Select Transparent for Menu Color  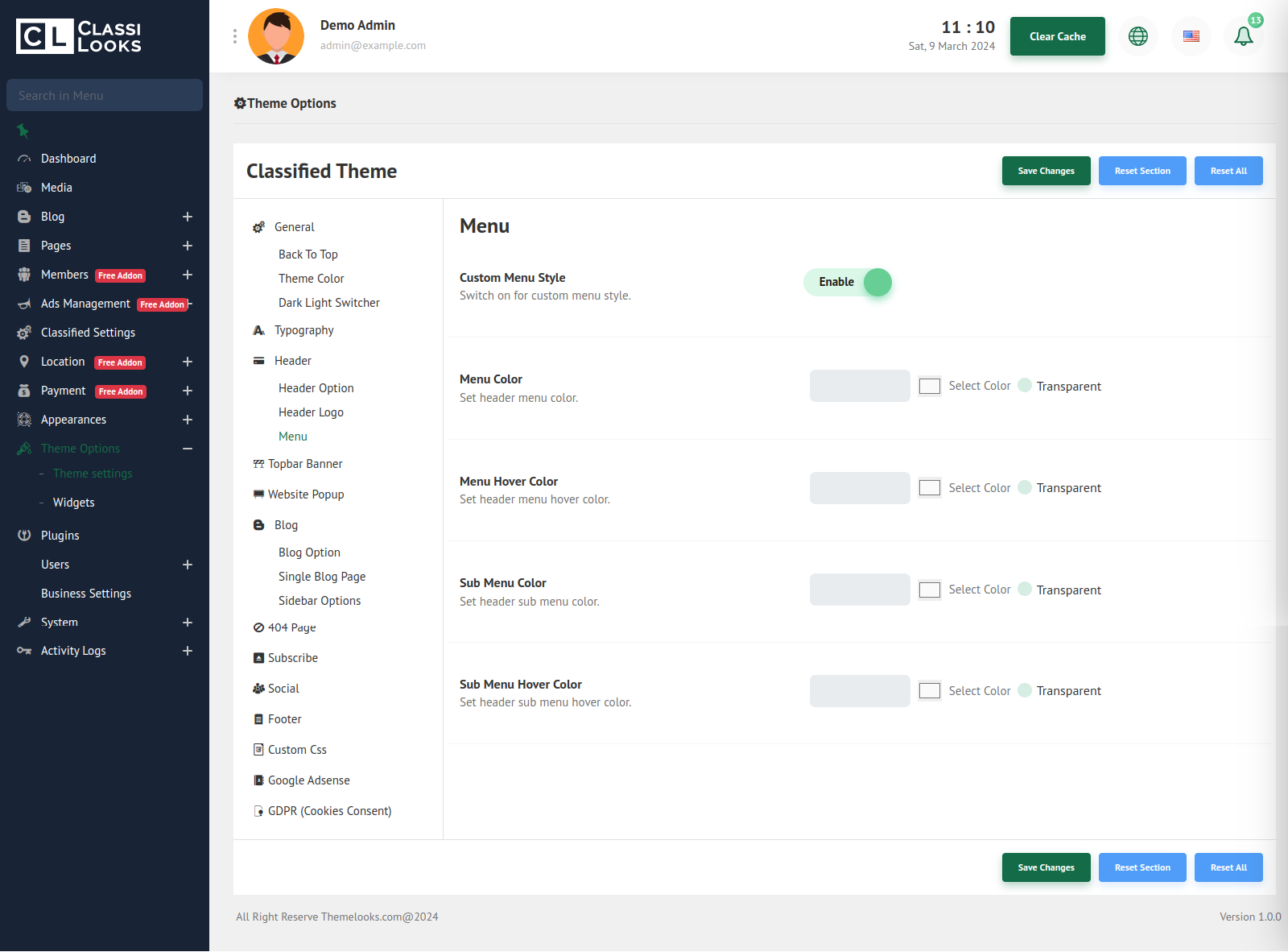(1025, 386)
